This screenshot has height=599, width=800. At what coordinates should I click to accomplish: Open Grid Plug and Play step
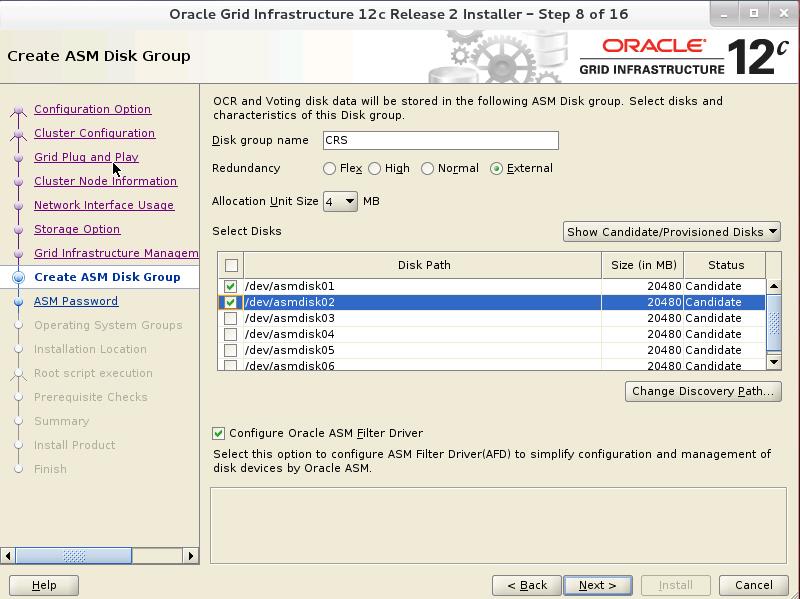coord(86,157)
